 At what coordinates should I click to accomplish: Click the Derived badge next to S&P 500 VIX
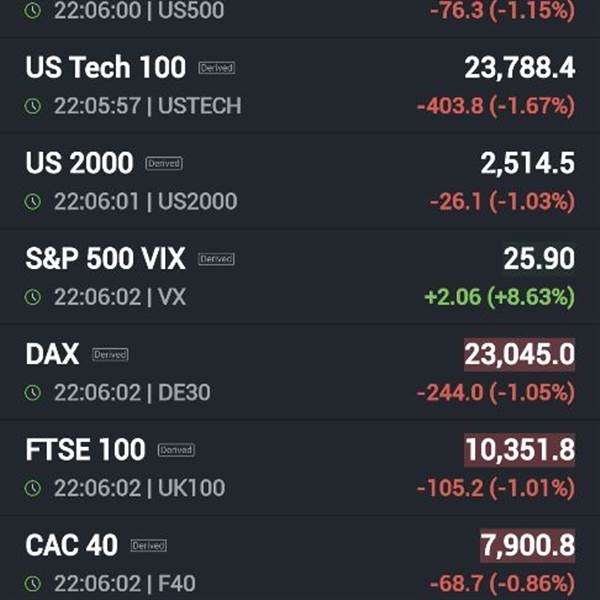coord(216,259)
